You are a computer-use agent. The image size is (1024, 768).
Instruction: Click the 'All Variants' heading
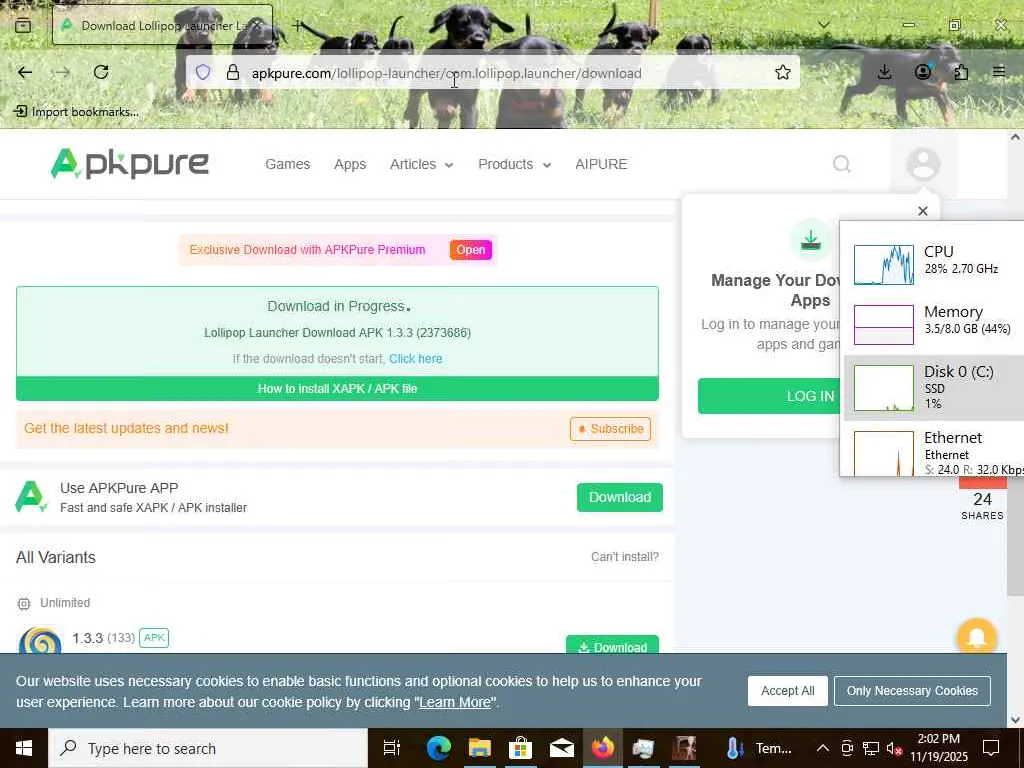(56, 557)
